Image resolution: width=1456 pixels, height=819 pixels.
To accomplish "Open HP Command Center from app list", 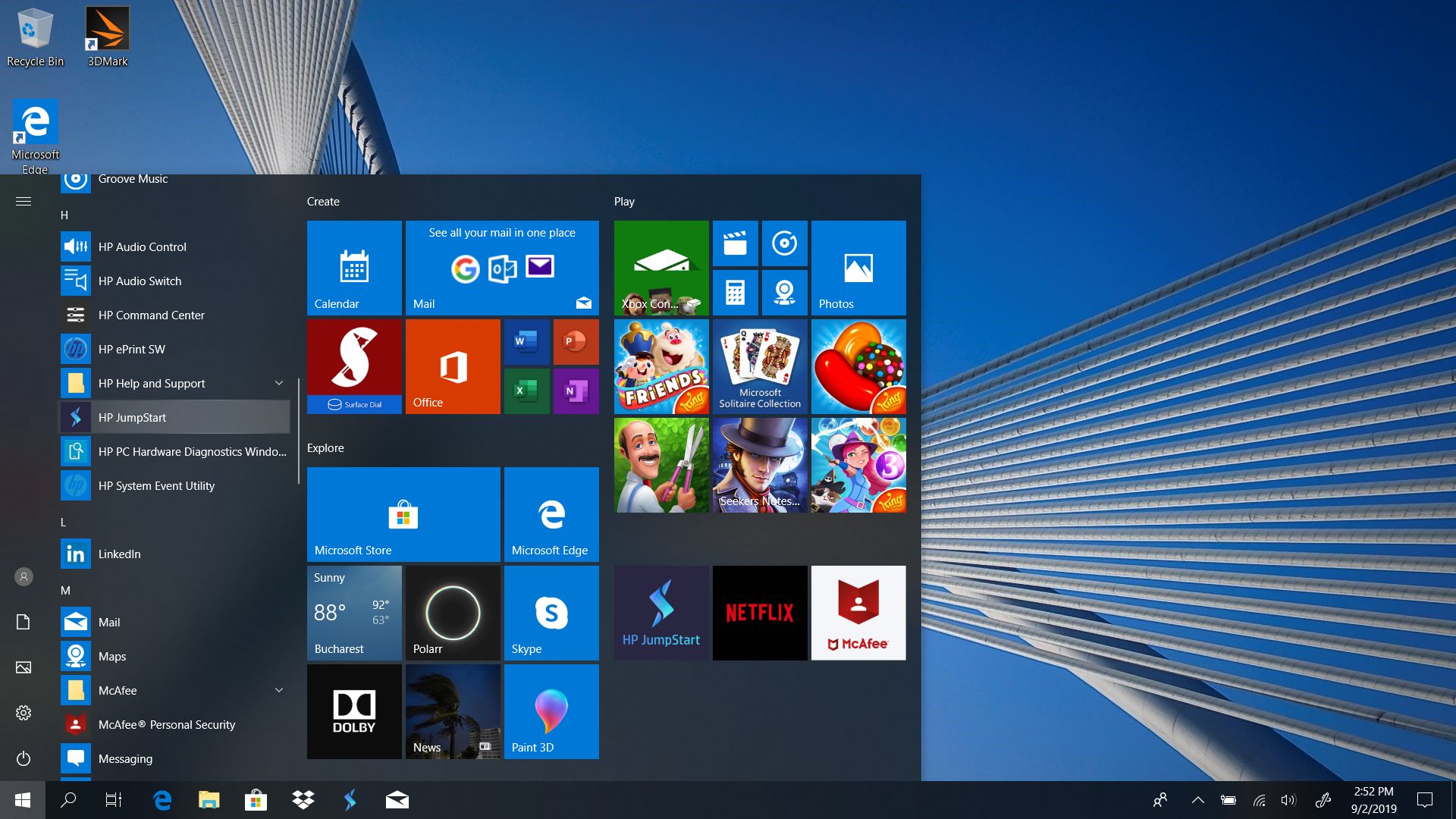I will tap(175, 315).
